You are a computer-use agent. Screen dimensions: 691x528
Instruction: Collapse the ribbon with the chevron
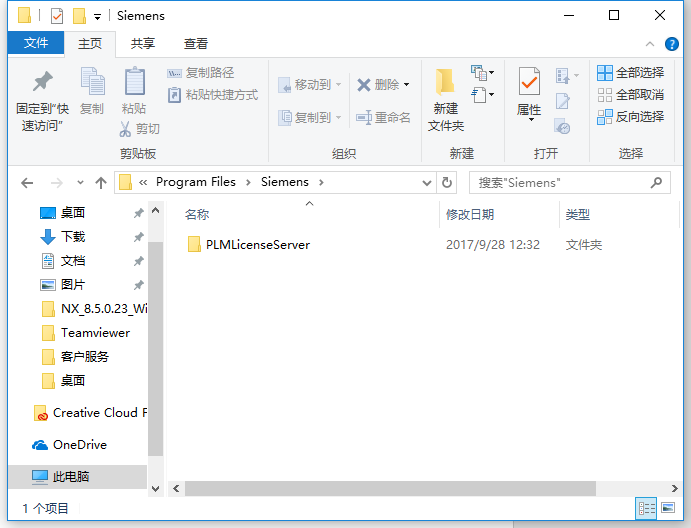point(650,44)
